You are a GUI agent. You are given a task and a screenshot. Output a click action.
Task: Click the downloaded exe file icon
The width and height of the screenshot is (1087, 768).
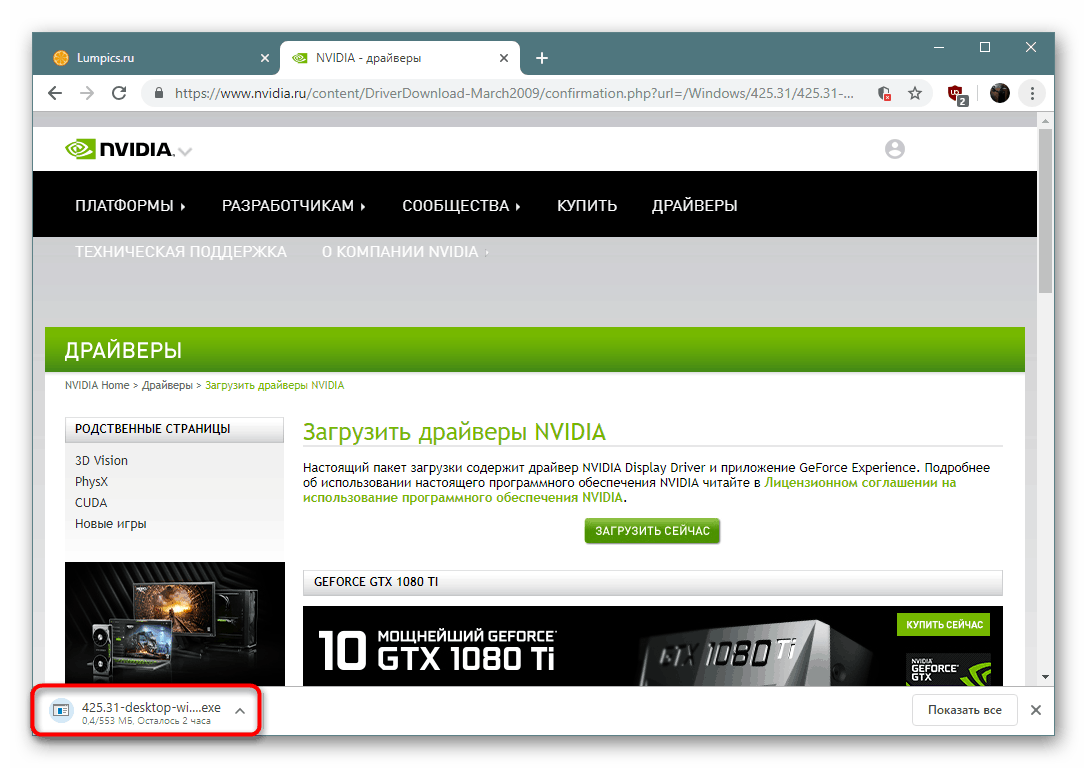(61, 710)
